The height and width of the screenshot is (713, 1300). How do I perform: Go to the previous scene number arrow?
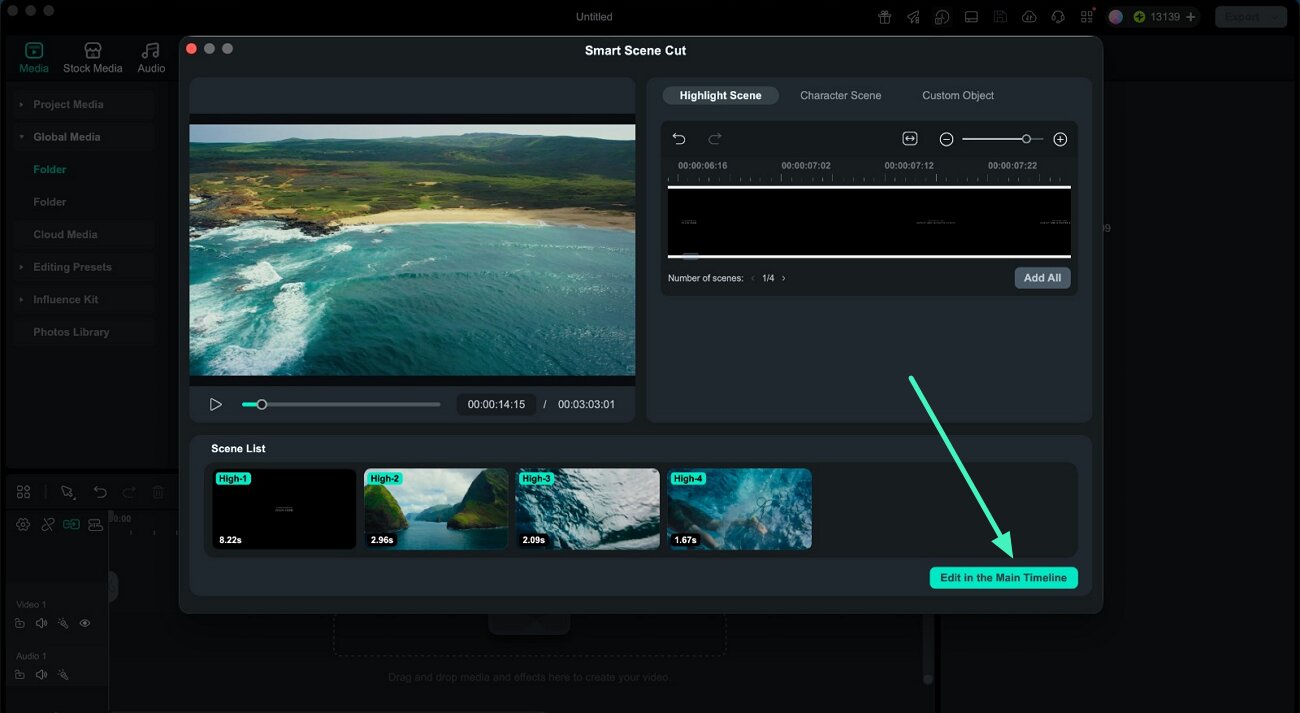tap(753, 278)
